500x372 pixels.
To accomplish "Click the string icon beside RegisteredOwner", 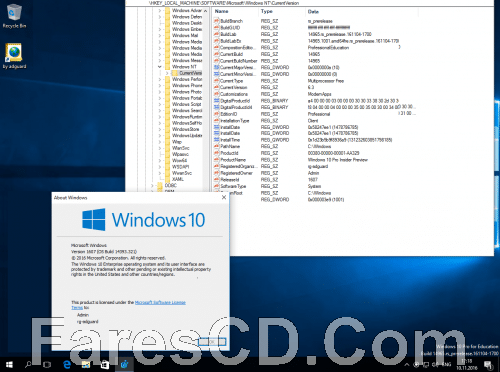I will 216,173.
